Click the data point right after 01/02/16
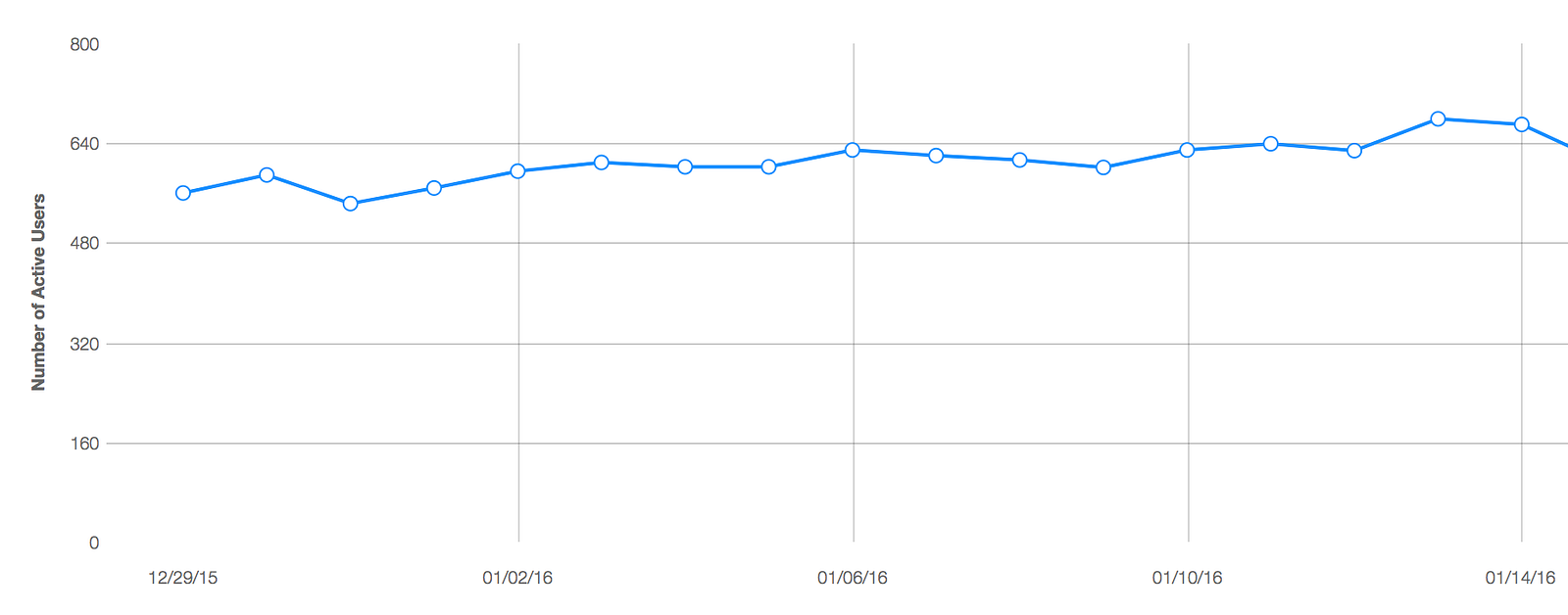Screen dimensions: 1568x615 tap(602, 163)
